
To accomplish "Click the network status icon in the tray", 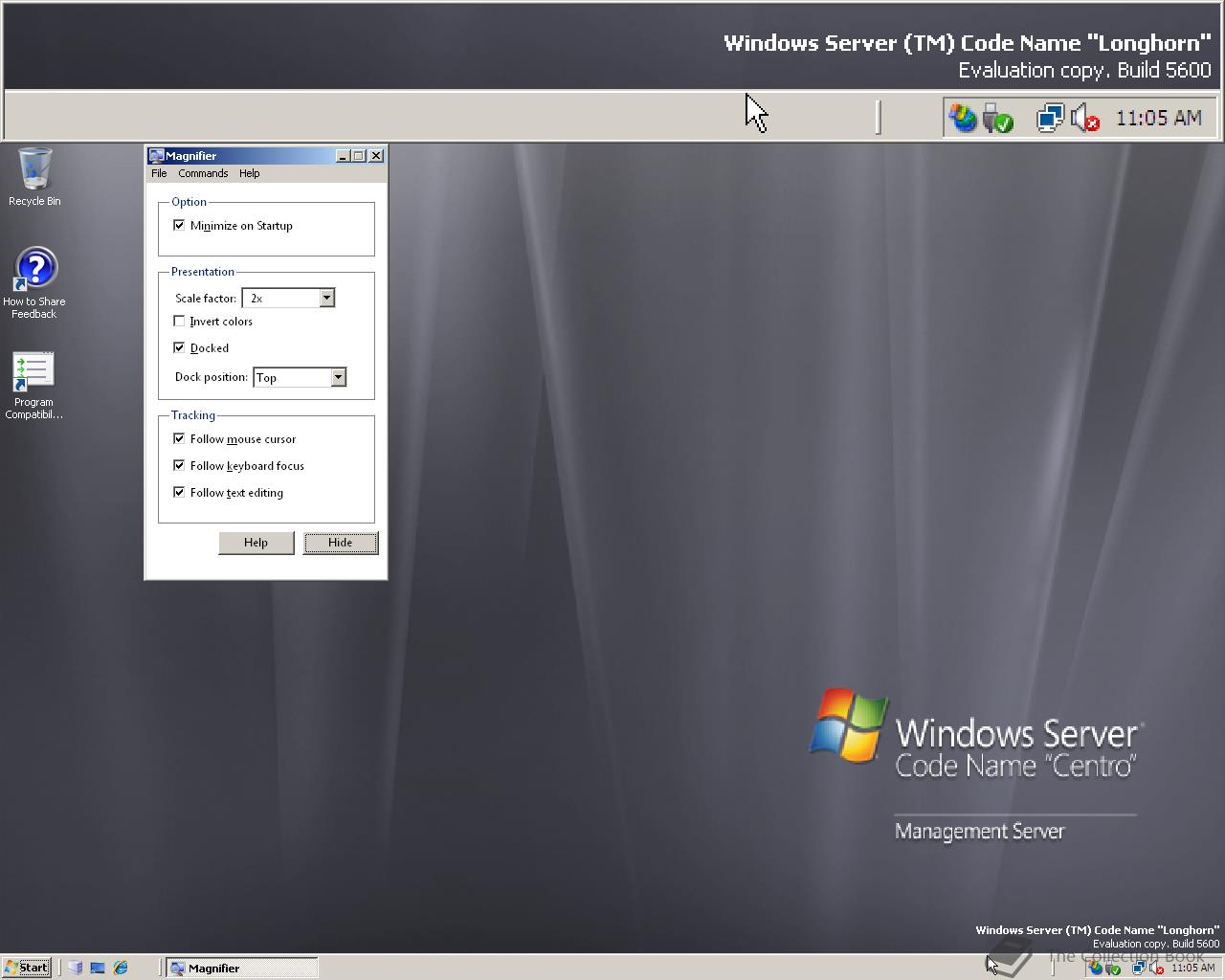I will pos(1049,117).
